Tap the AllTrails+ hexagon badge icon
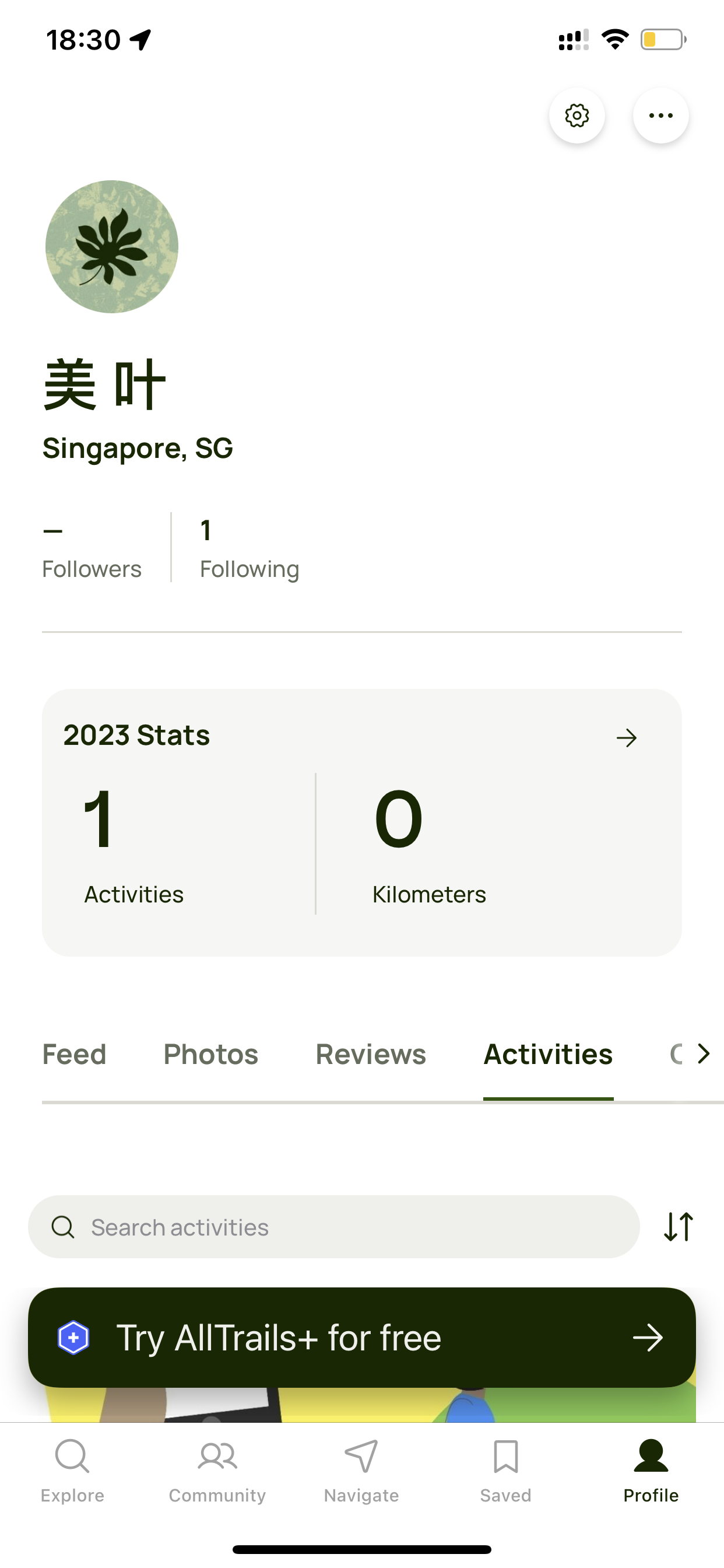Image resolution: width=724 pixels, height=1568 pixels. pos(73,1338)
